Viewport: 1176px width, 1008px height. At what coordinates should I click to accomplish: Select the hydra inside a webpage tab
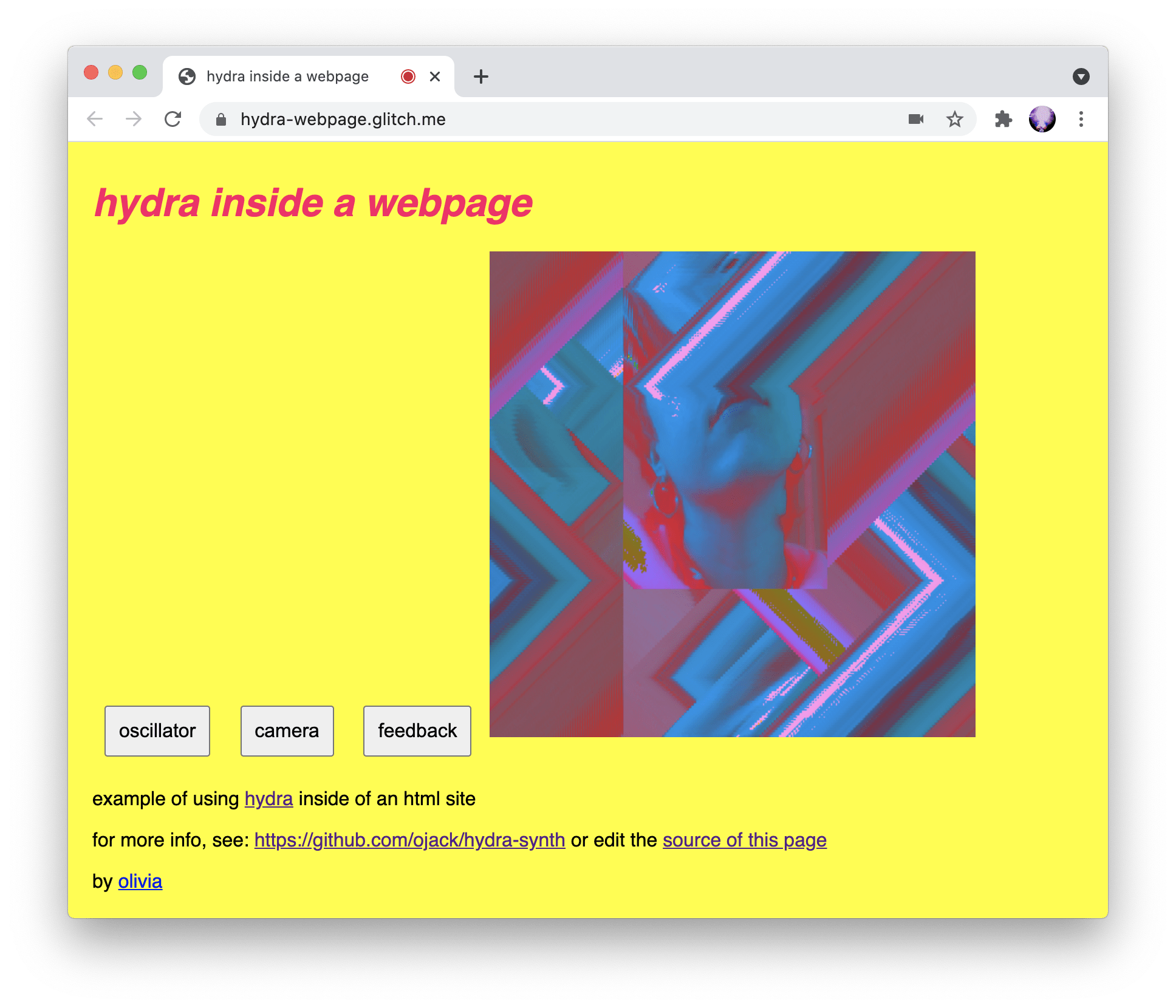click(285, 76)
